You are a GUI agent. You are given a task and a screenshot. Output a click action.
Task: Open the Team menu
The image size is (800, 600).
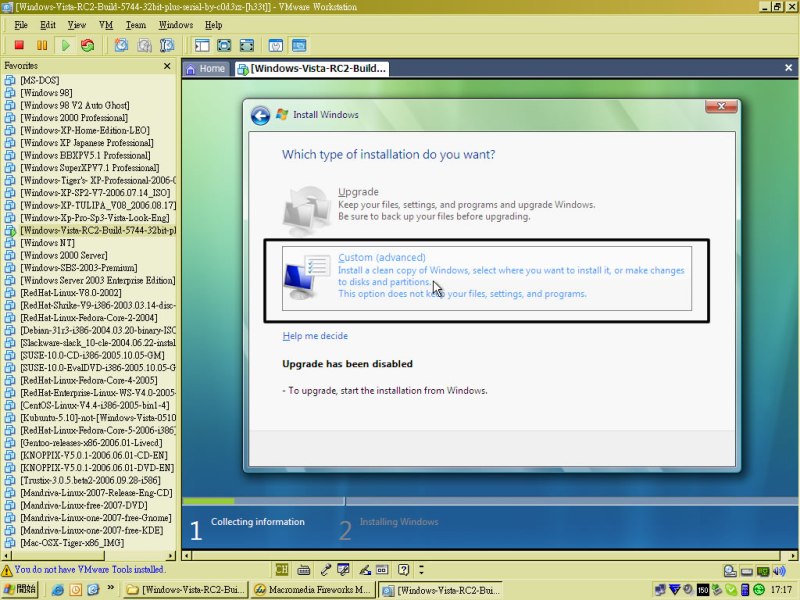[136, 25]
